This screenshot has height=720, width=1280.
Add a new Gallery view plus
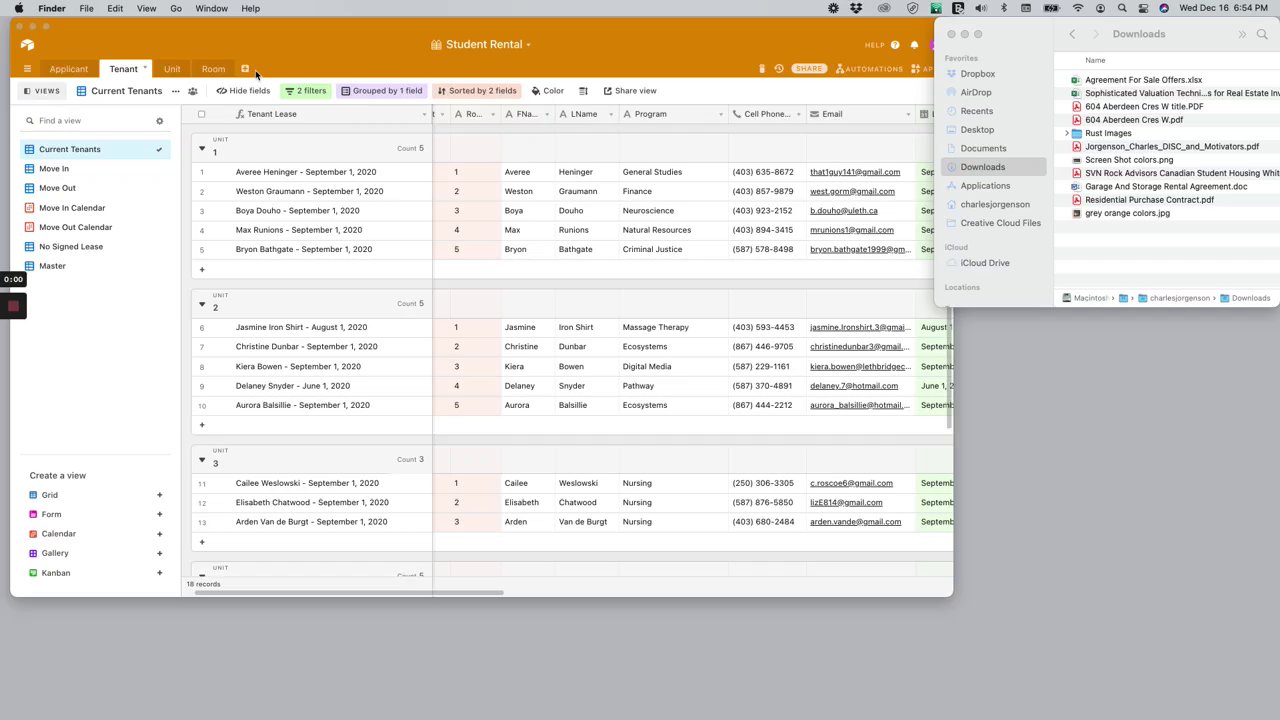[159, 553]
